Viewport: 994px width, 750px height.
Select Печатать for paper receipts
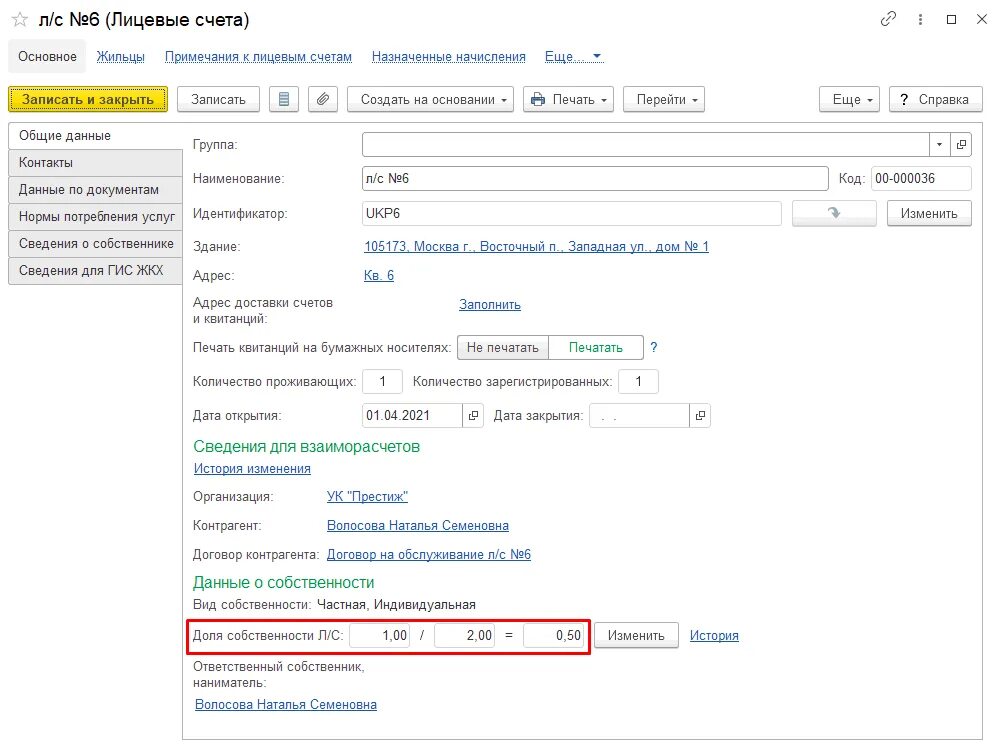(x=596, y=347)
